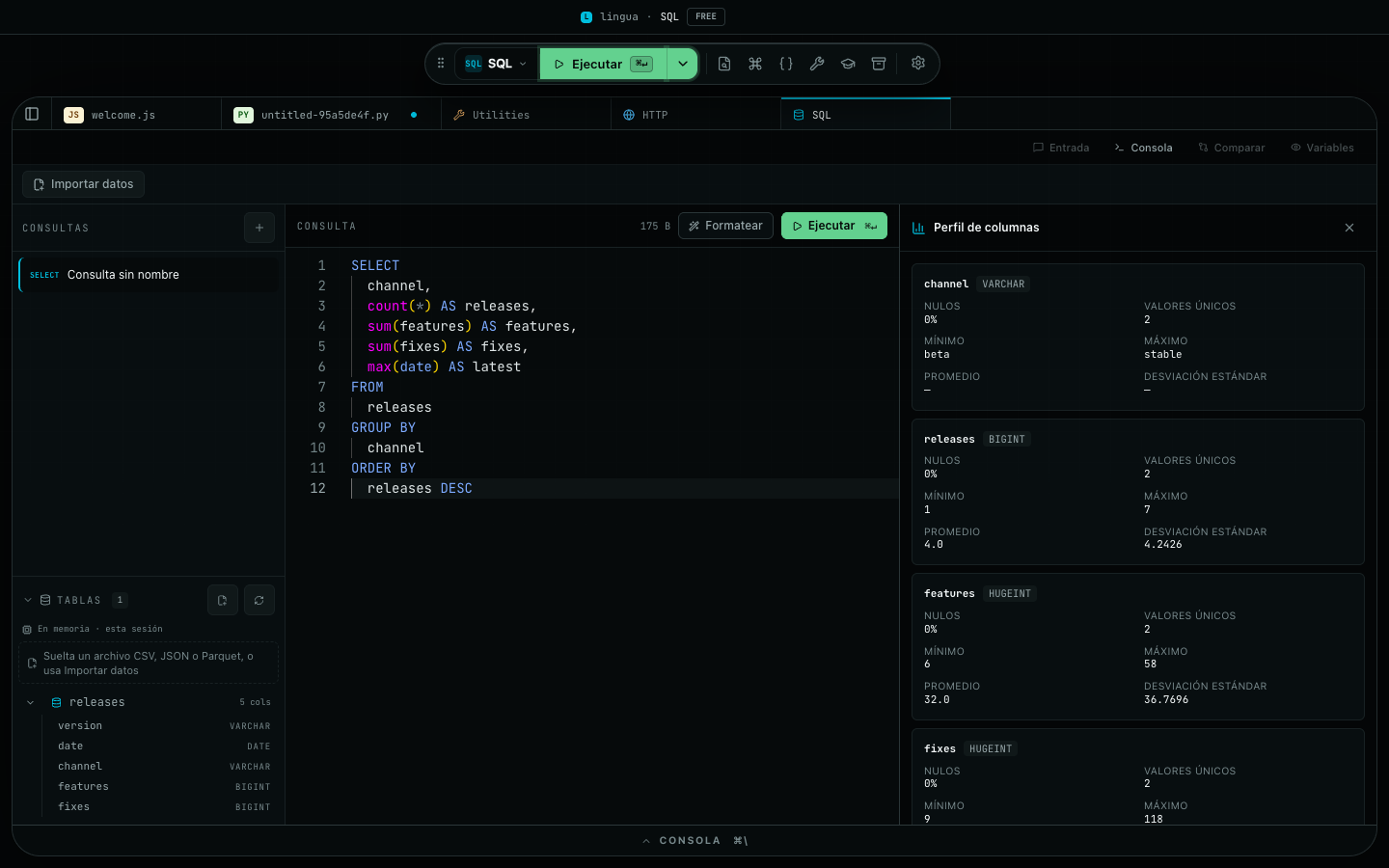
Task: Toggle the sidebar panel icon
Action: [x=32, y=114]
